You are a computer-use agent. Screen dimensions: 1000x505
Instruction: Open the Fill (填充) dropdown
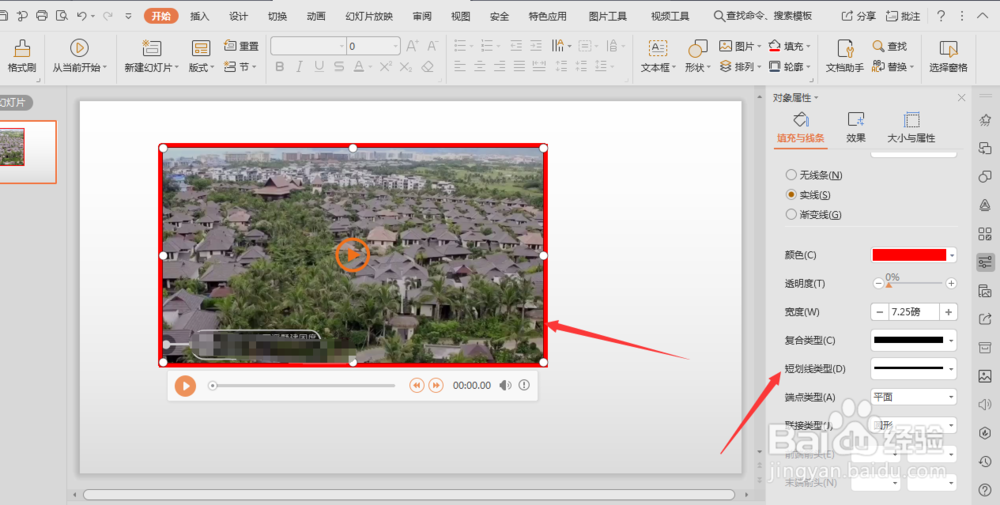790,46
